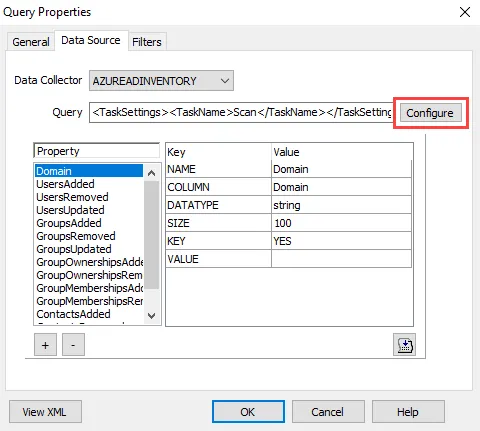
Task: Switch to the General tab
Action: tap(31, 42)
